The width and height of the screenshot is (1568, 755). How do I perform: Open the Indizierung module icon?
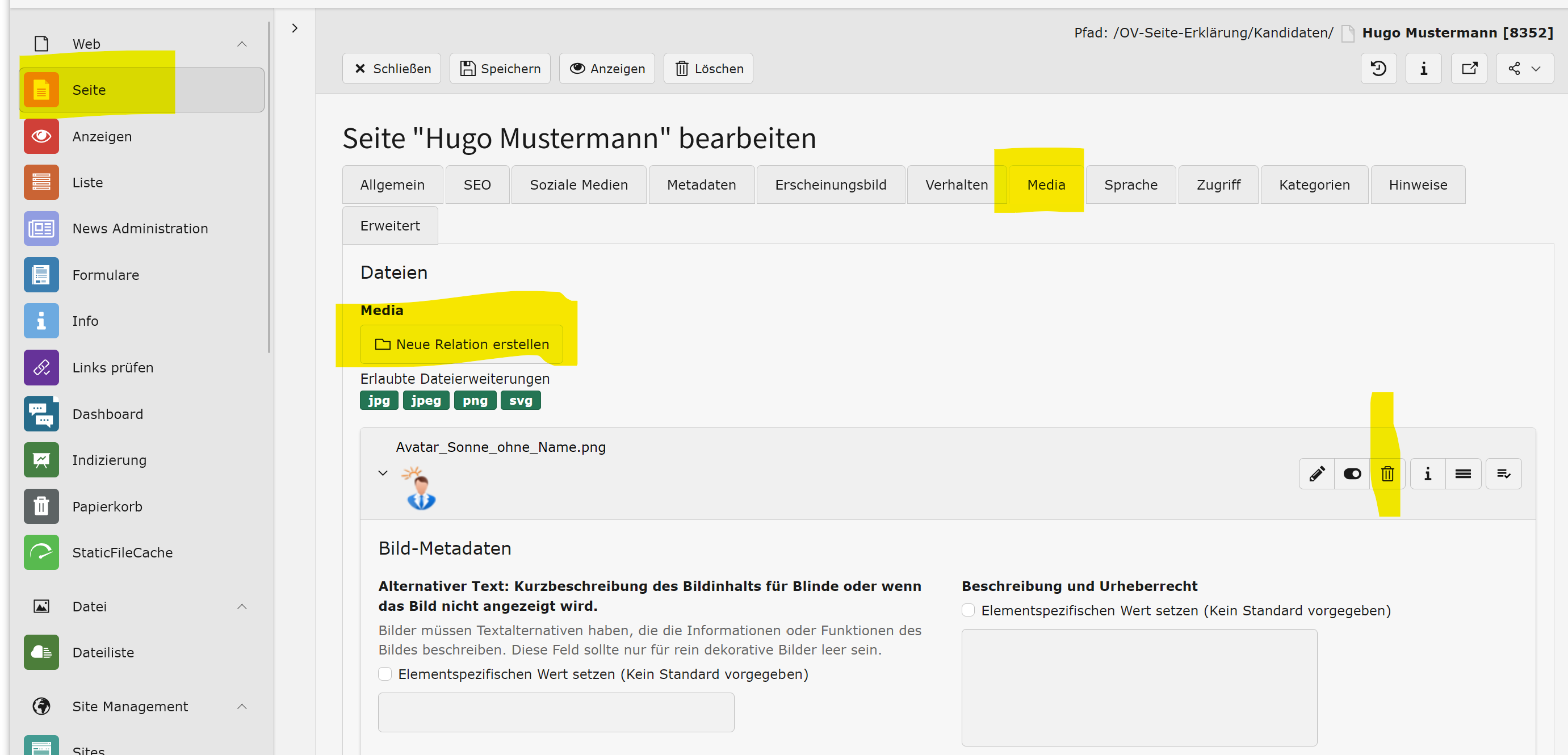point(41,460)
